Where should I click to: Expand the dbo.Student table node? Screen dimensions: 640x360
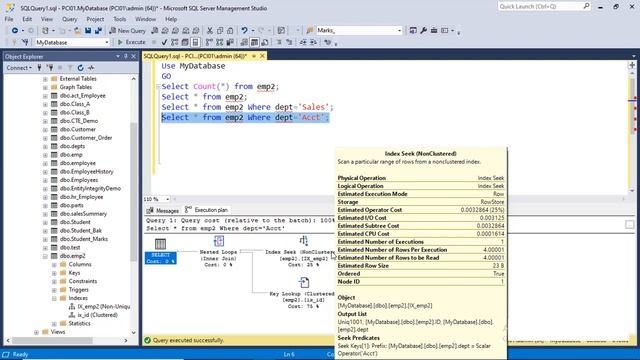45,222
